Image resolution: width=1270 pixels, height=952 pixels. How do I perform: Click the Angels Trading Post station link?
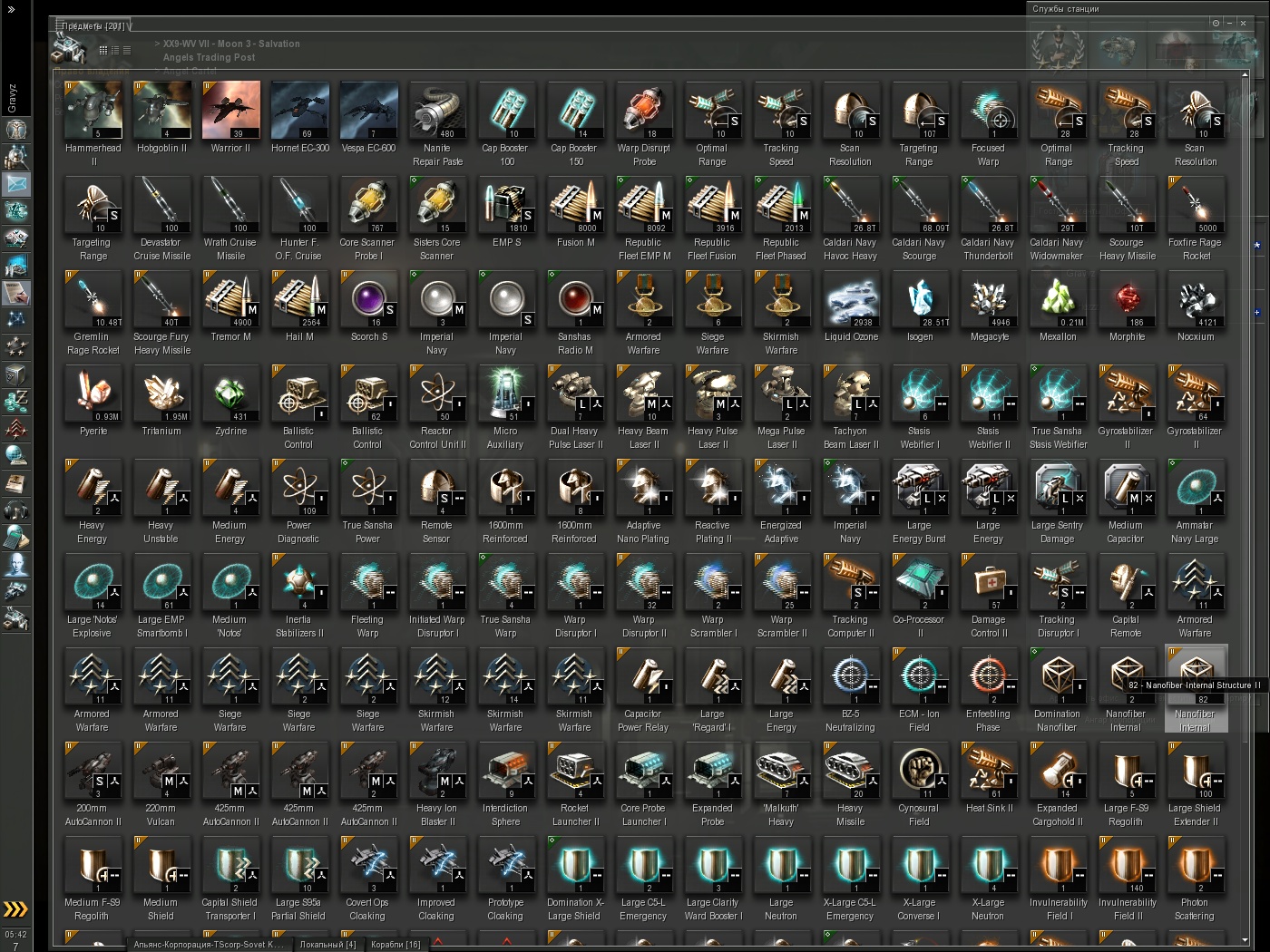[209, 57]
